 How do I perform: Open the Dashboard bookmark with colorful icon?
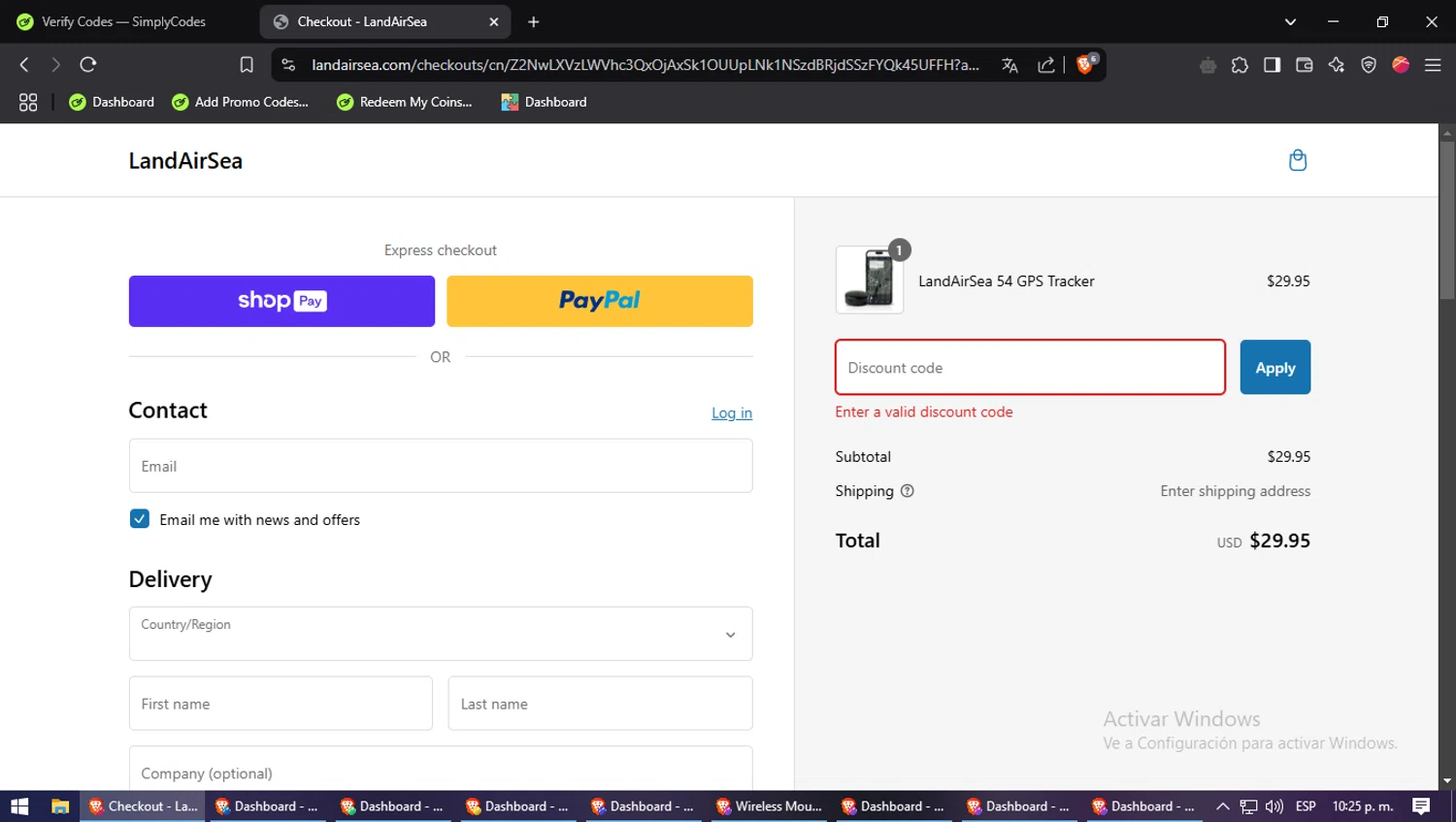coord(544,102)
